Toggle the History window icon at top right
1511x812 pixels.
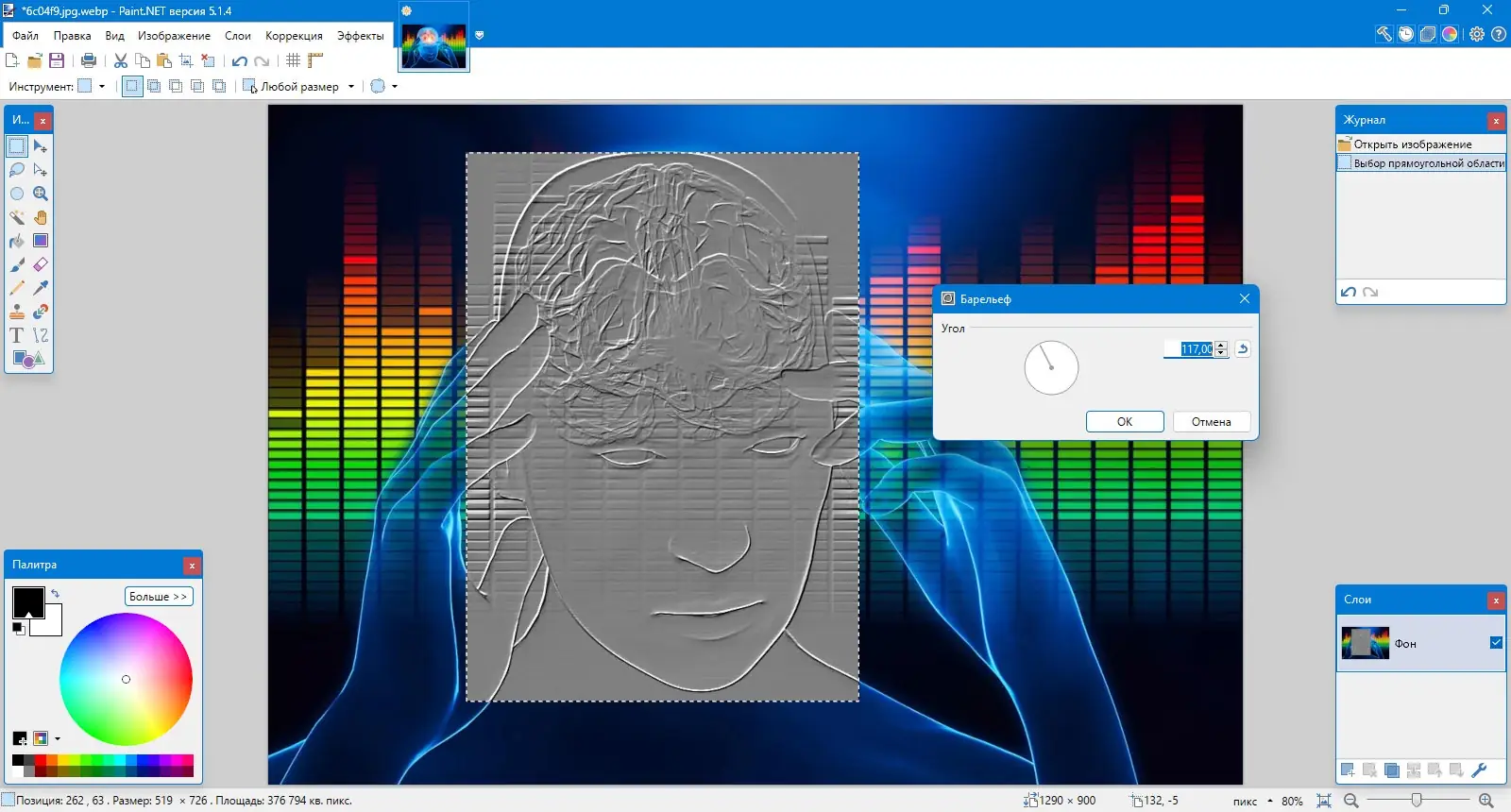click(1406, 35)
